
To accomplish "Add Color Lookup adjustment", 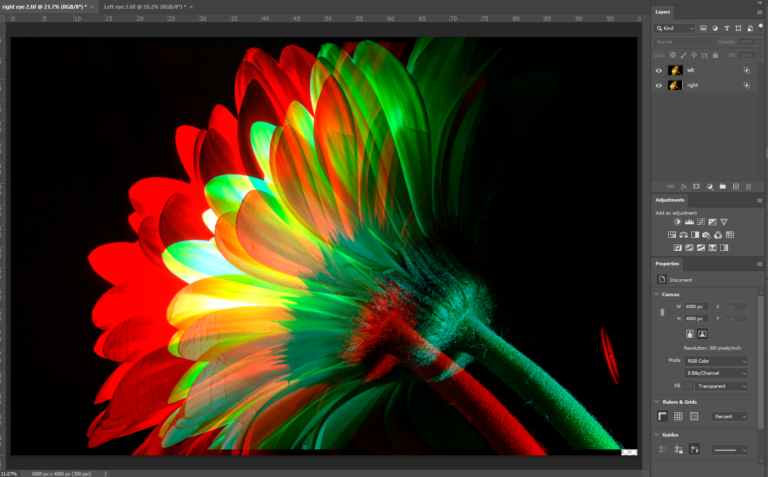I will click(730, 235).
